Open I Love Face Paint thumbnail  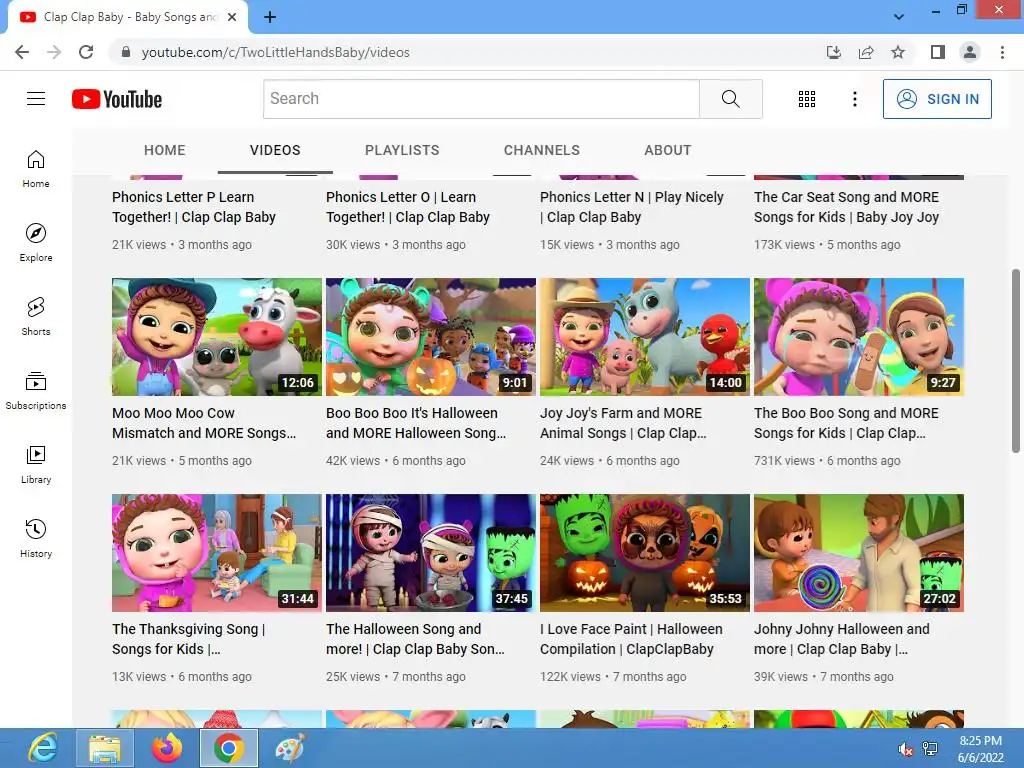[x=645, y=553]
